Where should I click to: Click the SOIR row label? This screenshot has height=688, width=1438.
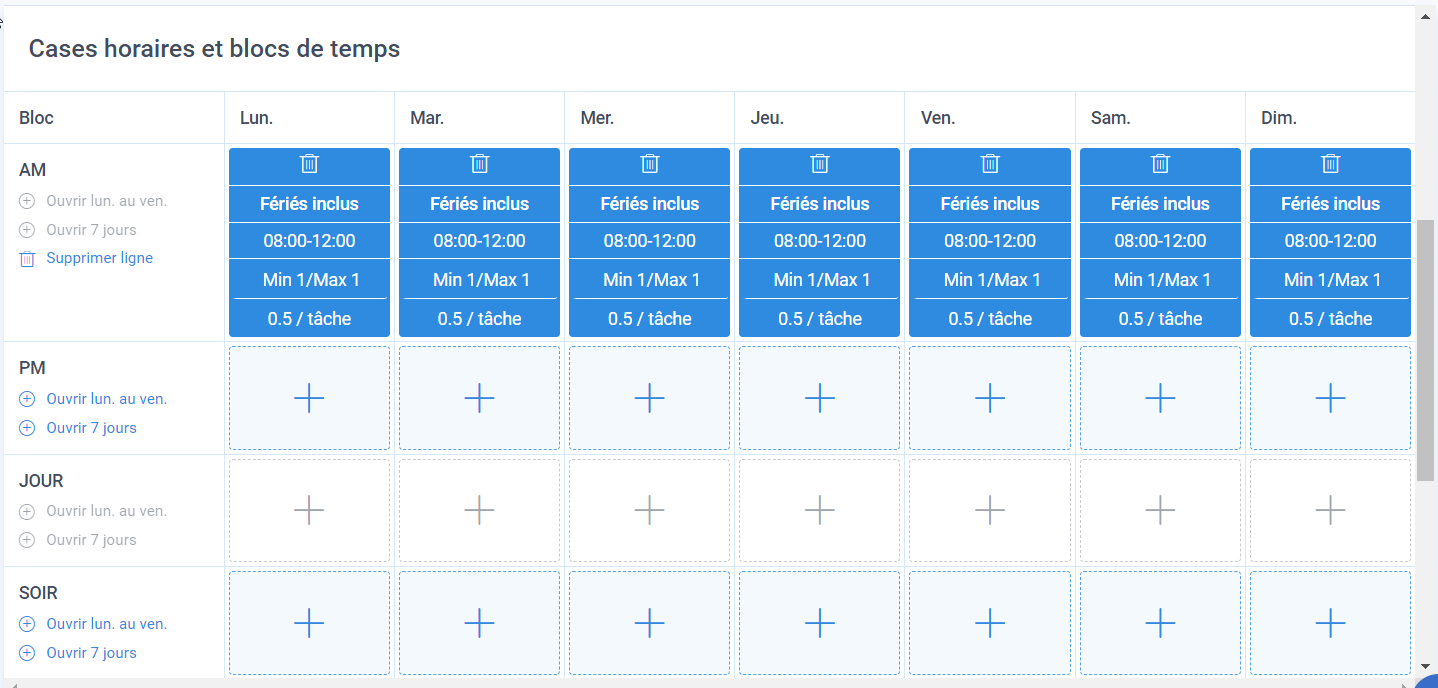(38, 593)
